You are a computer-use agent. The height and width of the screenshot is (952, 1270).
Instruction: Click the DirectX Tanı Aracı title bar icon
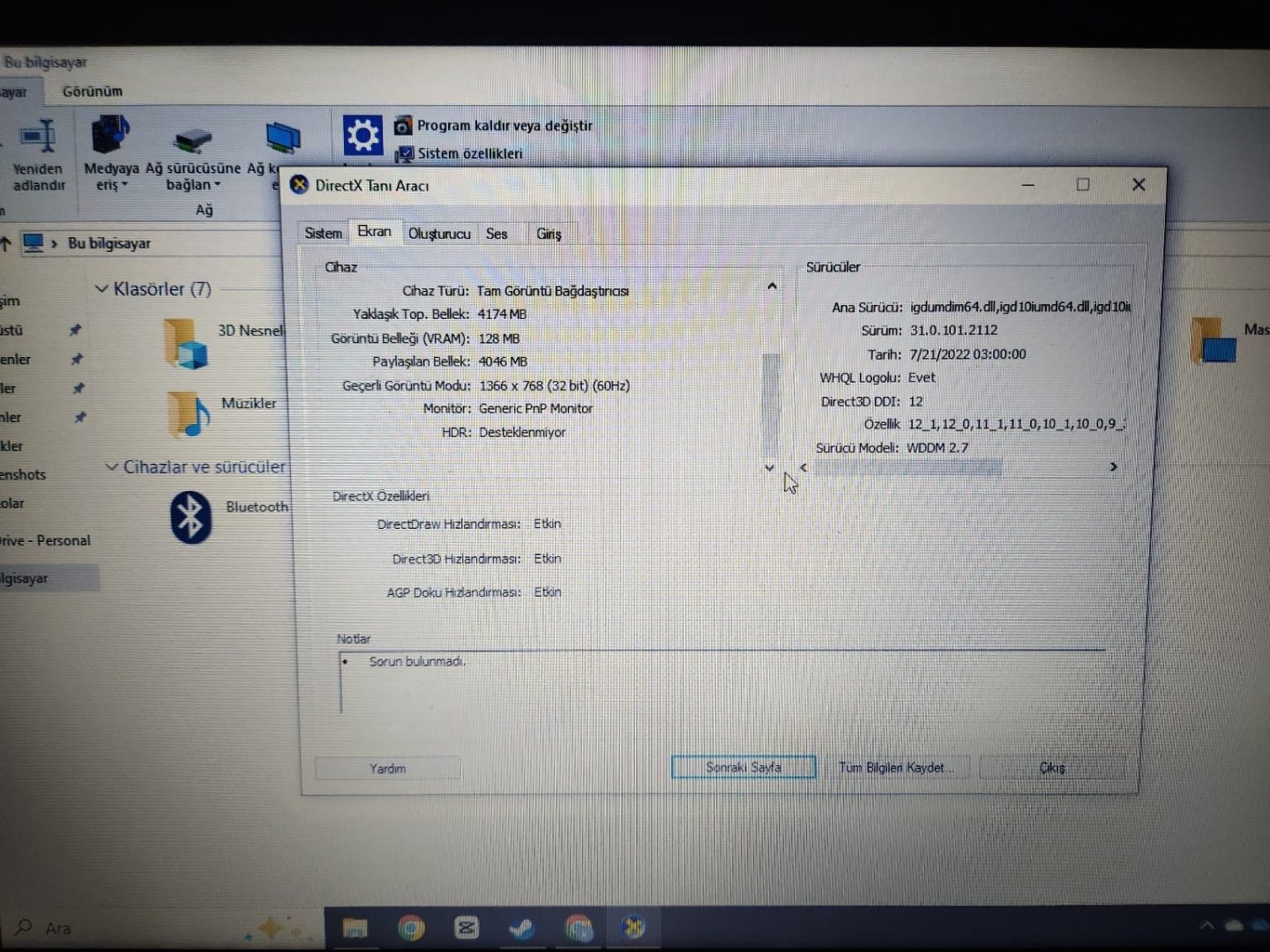(299, 184)
